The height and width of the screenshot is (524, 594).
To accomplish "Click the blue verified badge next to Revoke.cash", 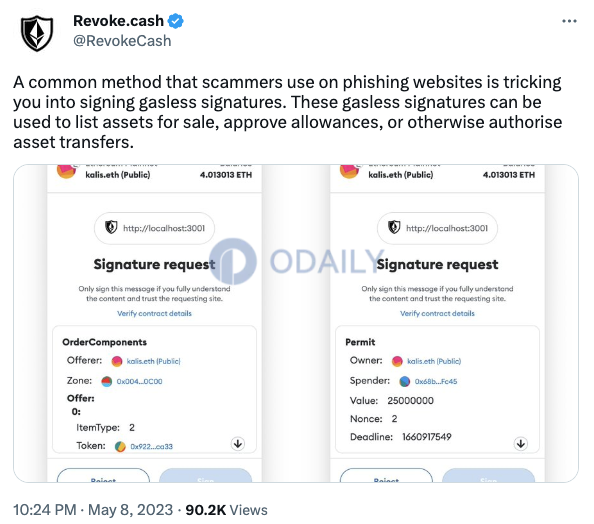I will click(x=176, y=21).
